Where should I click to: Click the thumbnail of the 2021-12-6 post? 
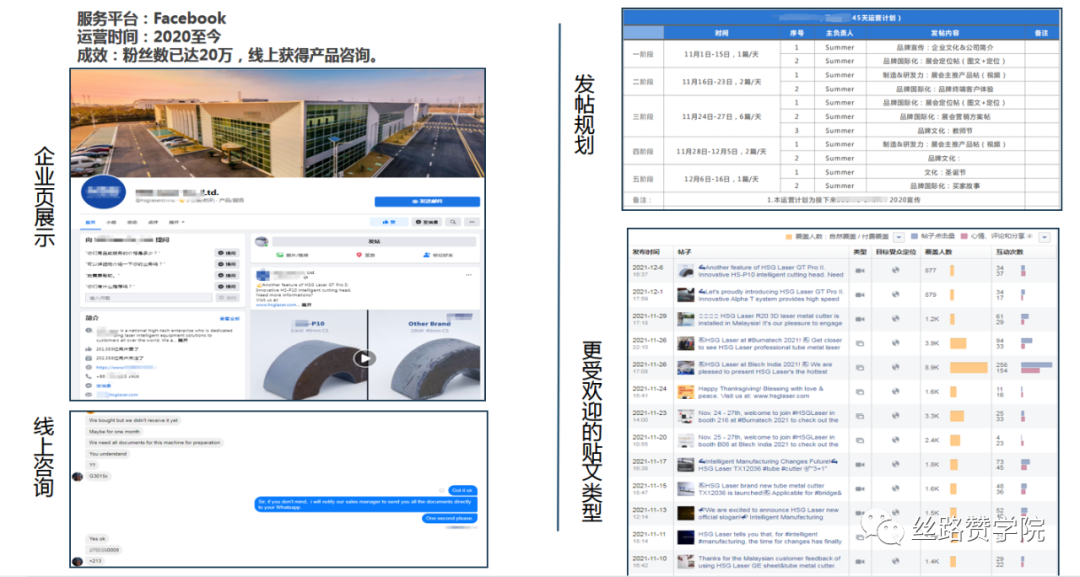click(x=685, y=271)
